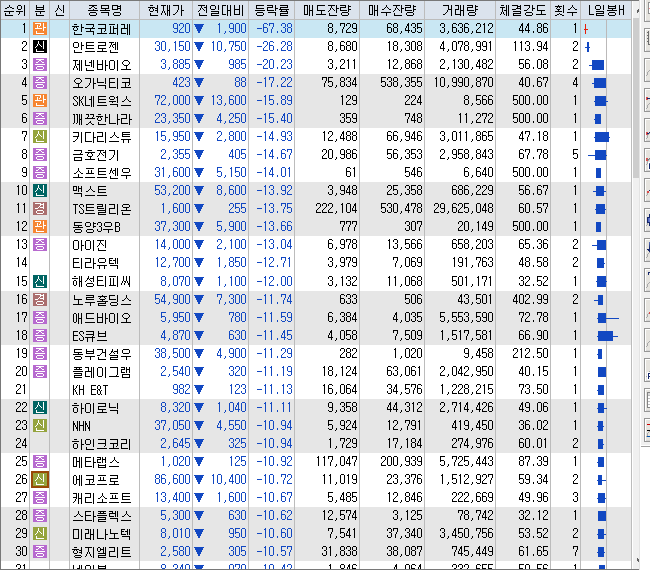Select stock name 소프트센우
Screen dimensions: 650x570
[x=102, y=173]
